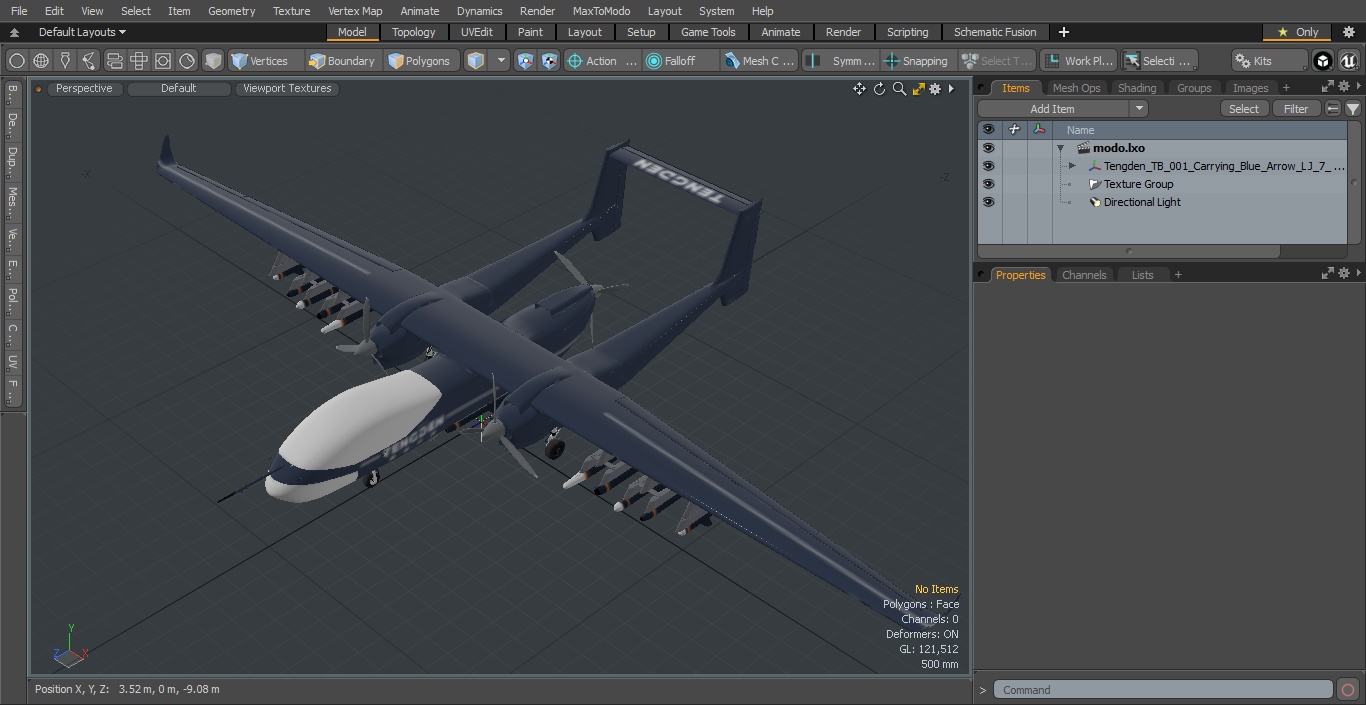Screen dimensions: 1366x705
Task: Activate Polygons selection mode
Action: 420,61
